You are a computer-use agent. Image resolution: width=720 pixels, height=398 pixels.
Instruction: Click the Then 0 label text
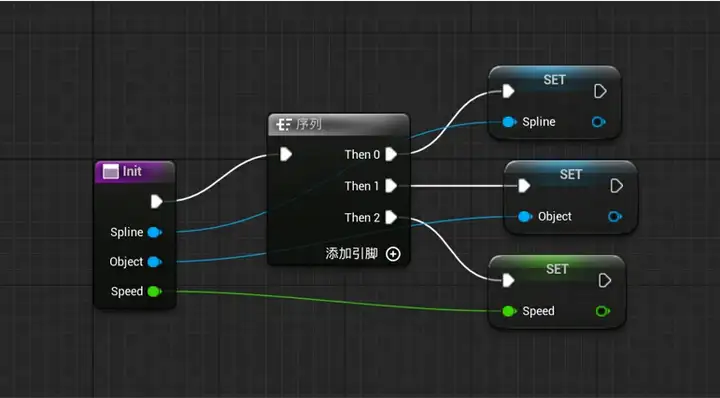pos(362,155)
